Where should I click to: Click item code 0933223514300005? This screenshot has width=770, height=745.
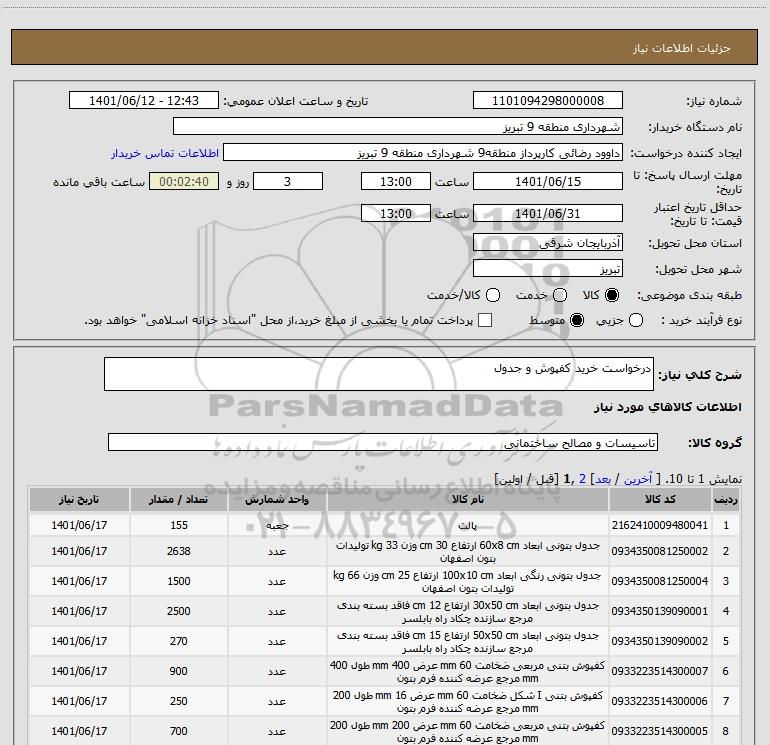(x=660, y=731)
